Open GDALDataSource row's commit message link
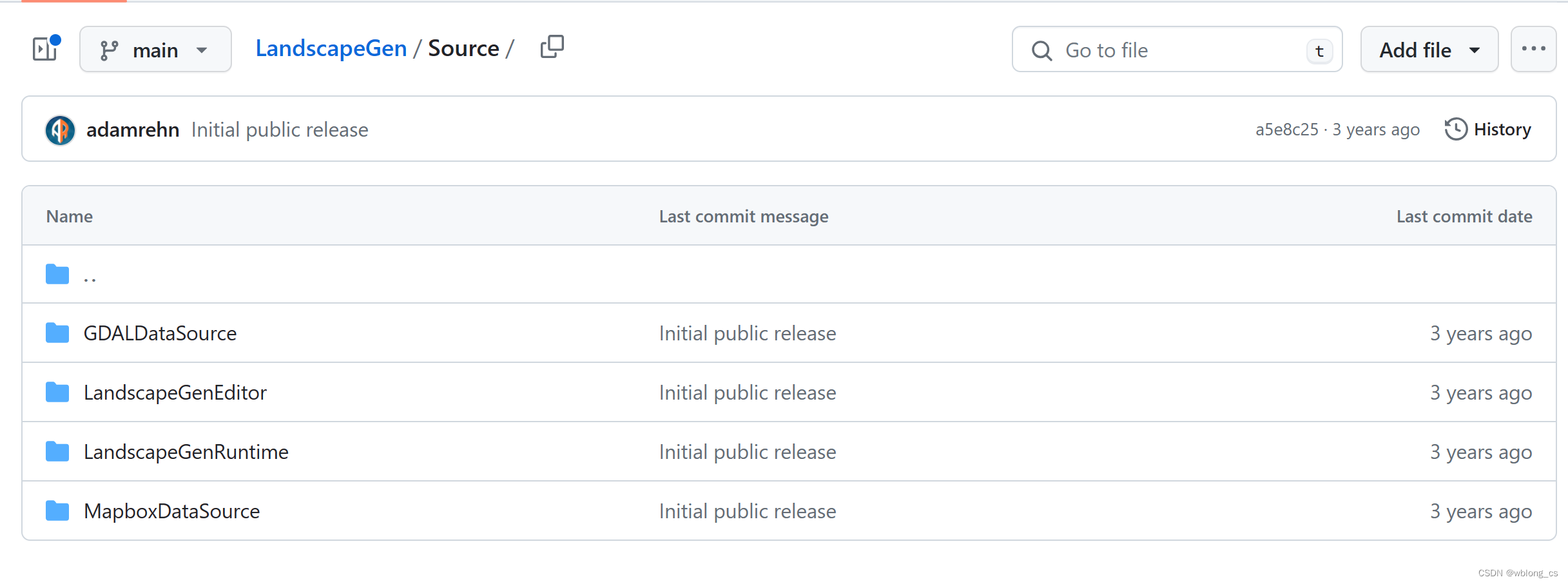The width and height of the screenshot is (1568, 584). pyautogui.click(x=747, y=333)
